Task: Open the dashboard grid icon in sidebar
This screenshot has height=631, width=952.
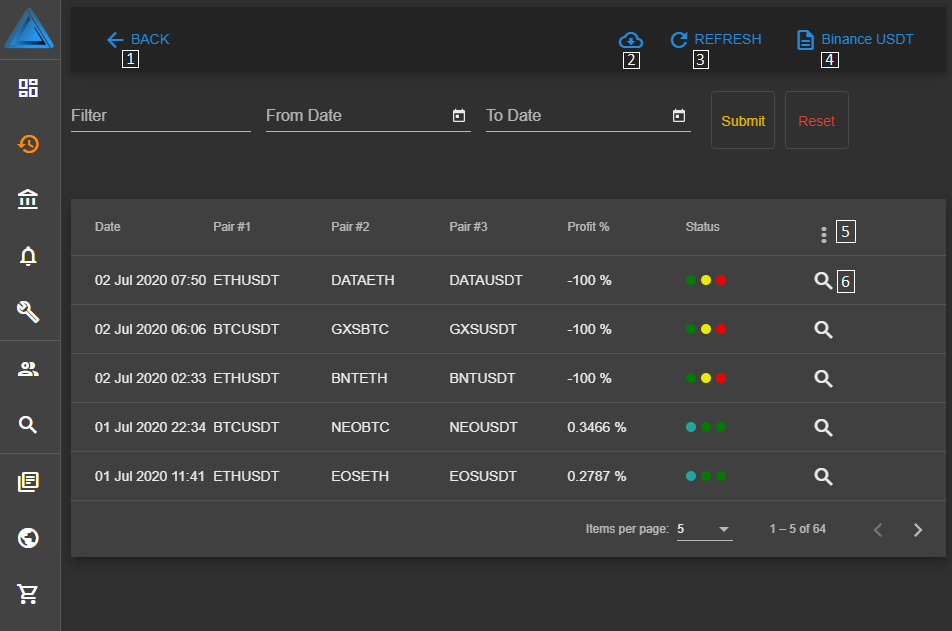Action: [x=28, y=88]
